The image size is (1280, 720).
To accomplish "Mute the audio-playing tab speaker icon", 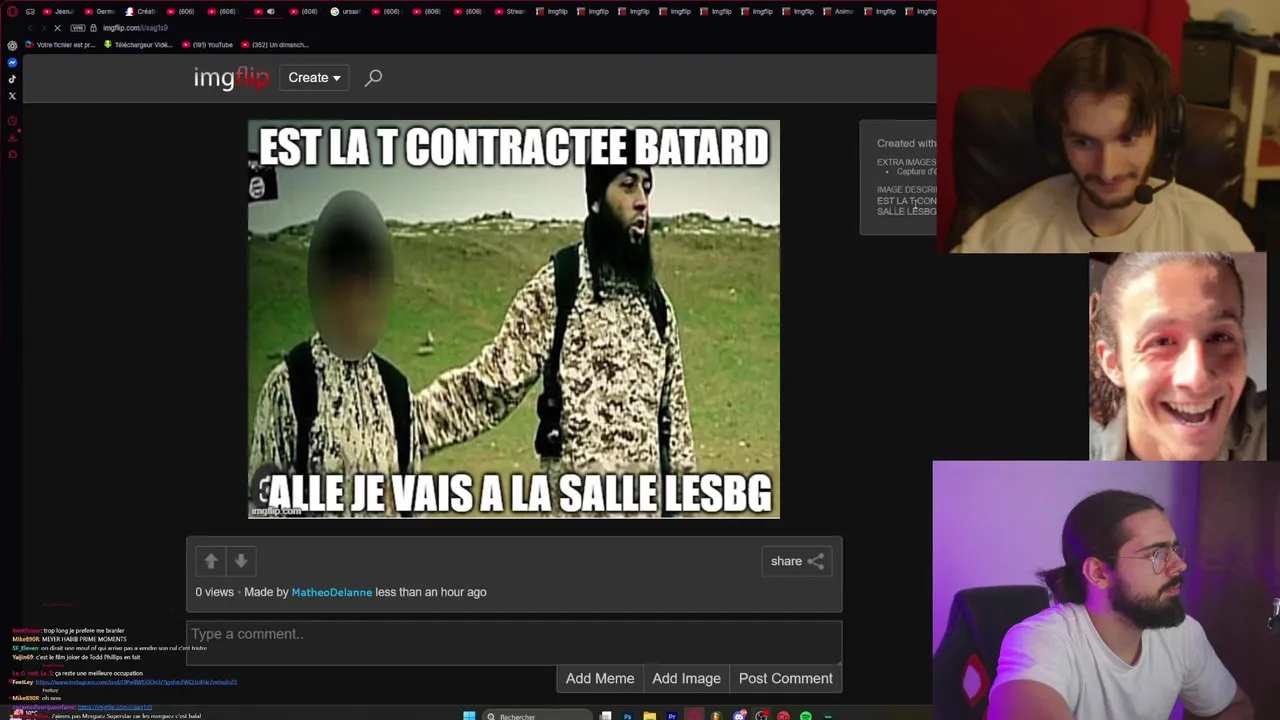I will [x=271, y=11].
